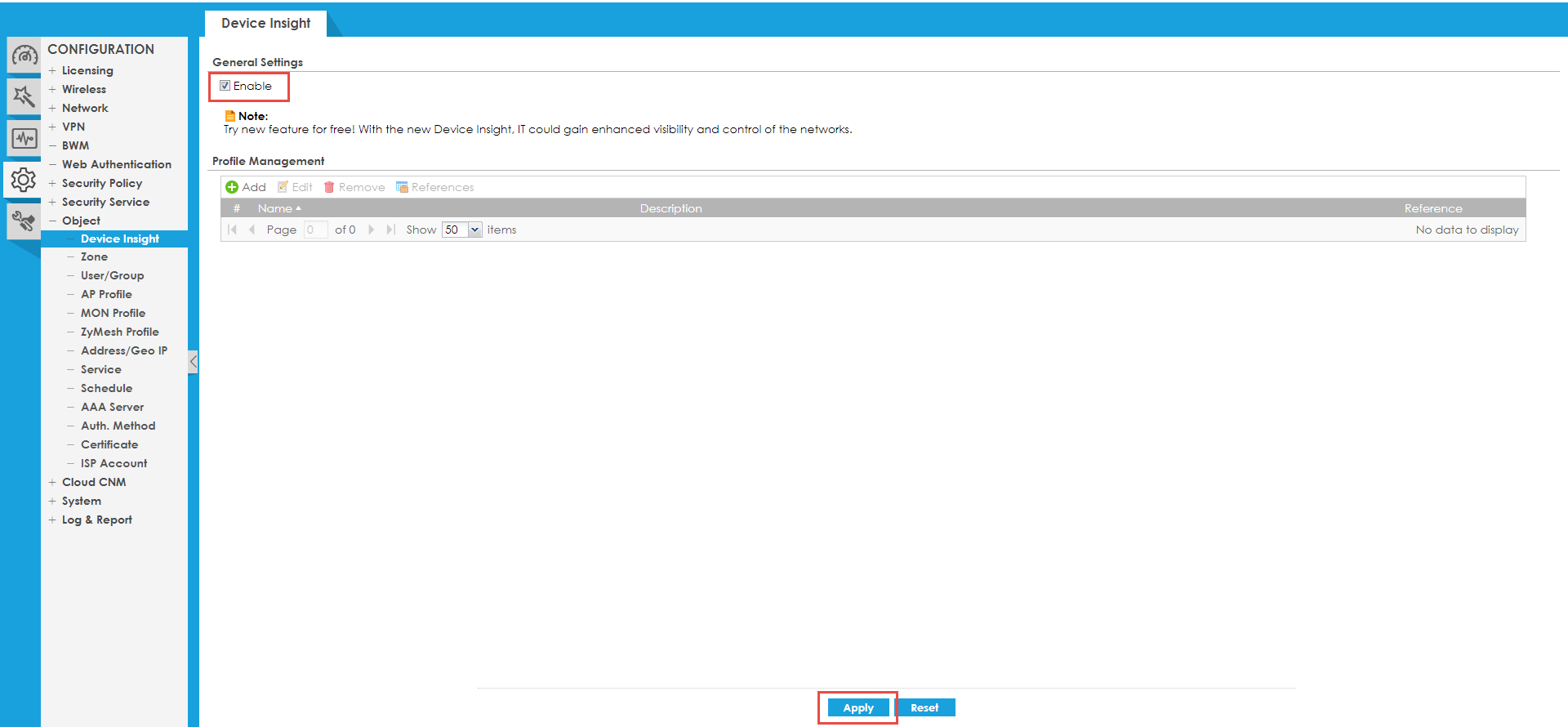Viewport: 1568px width, 727px height.
Task: Go to next page arrow in pagination
Action: point(372,230)
